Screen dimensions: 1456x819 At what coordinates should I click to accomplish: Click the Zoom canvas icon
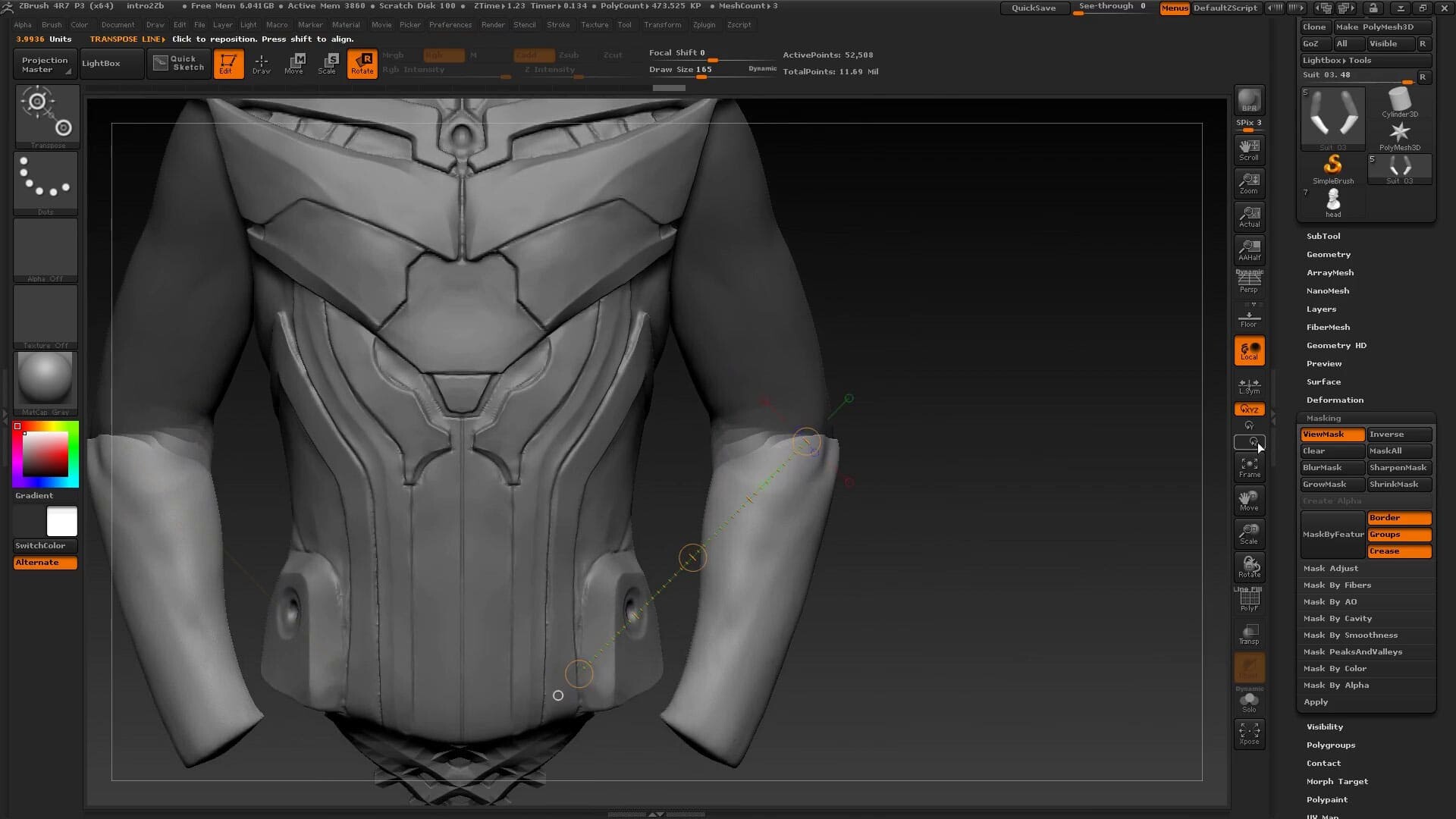[1249, 183]
